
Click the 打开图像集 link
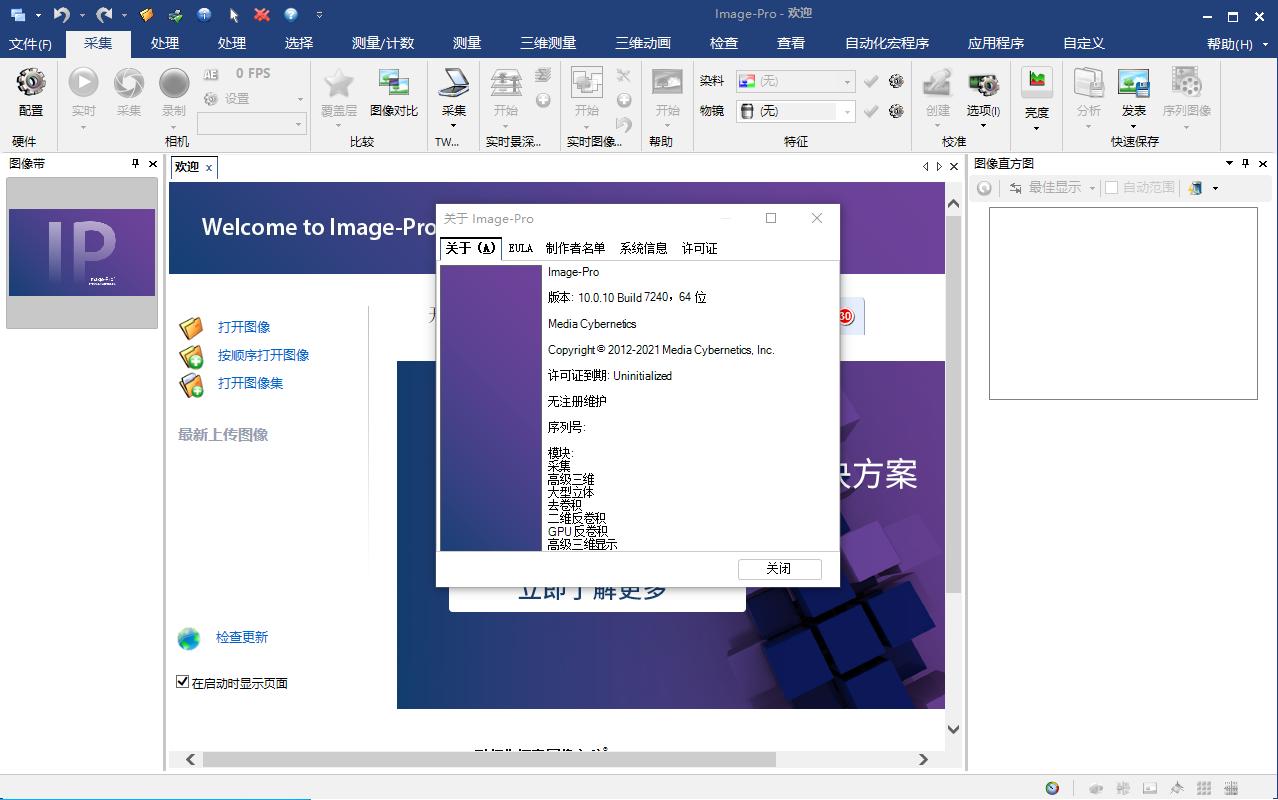(251, 383)
